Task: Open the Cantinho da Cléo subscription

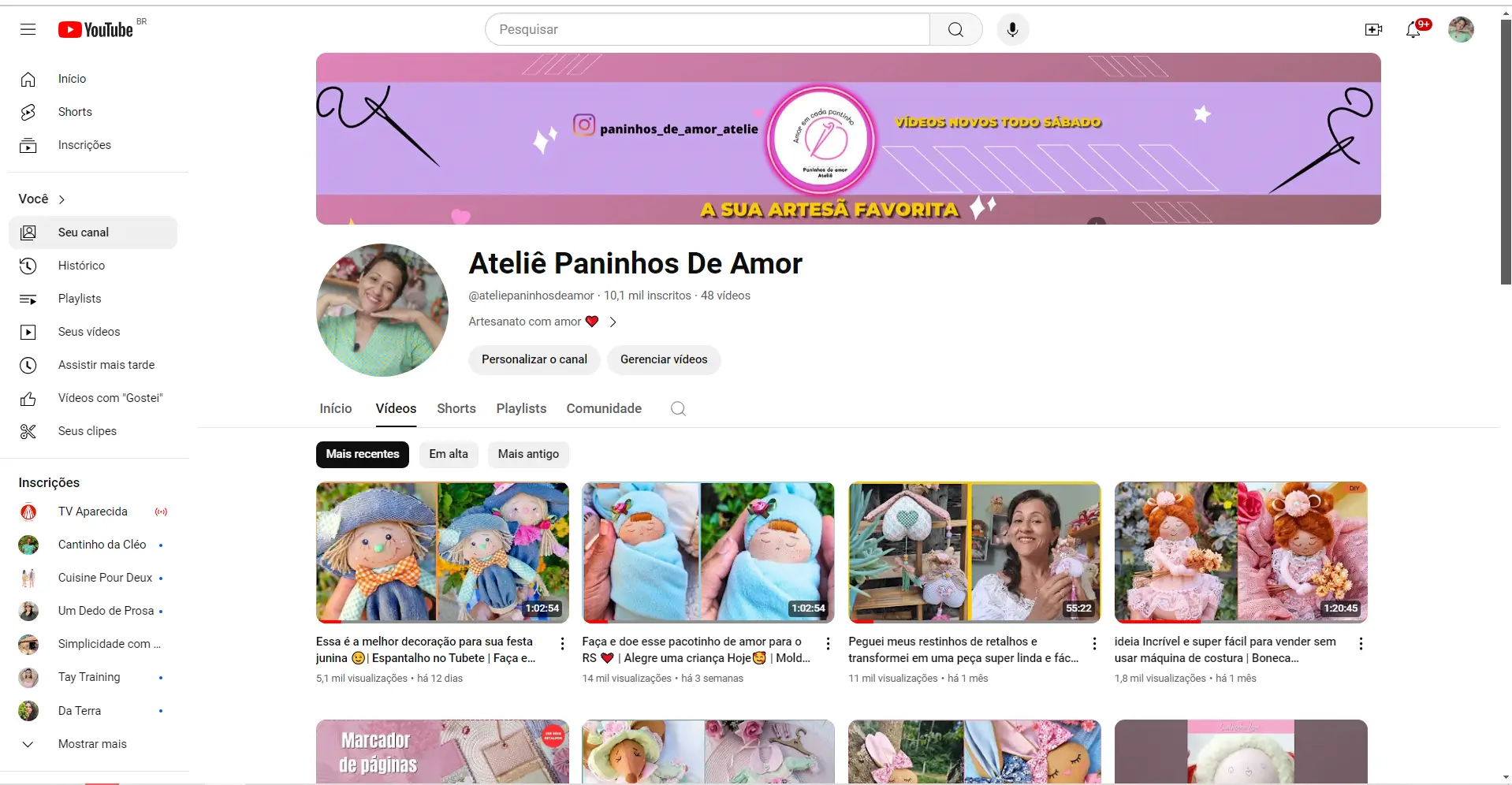Action: [x=93, y=545]
